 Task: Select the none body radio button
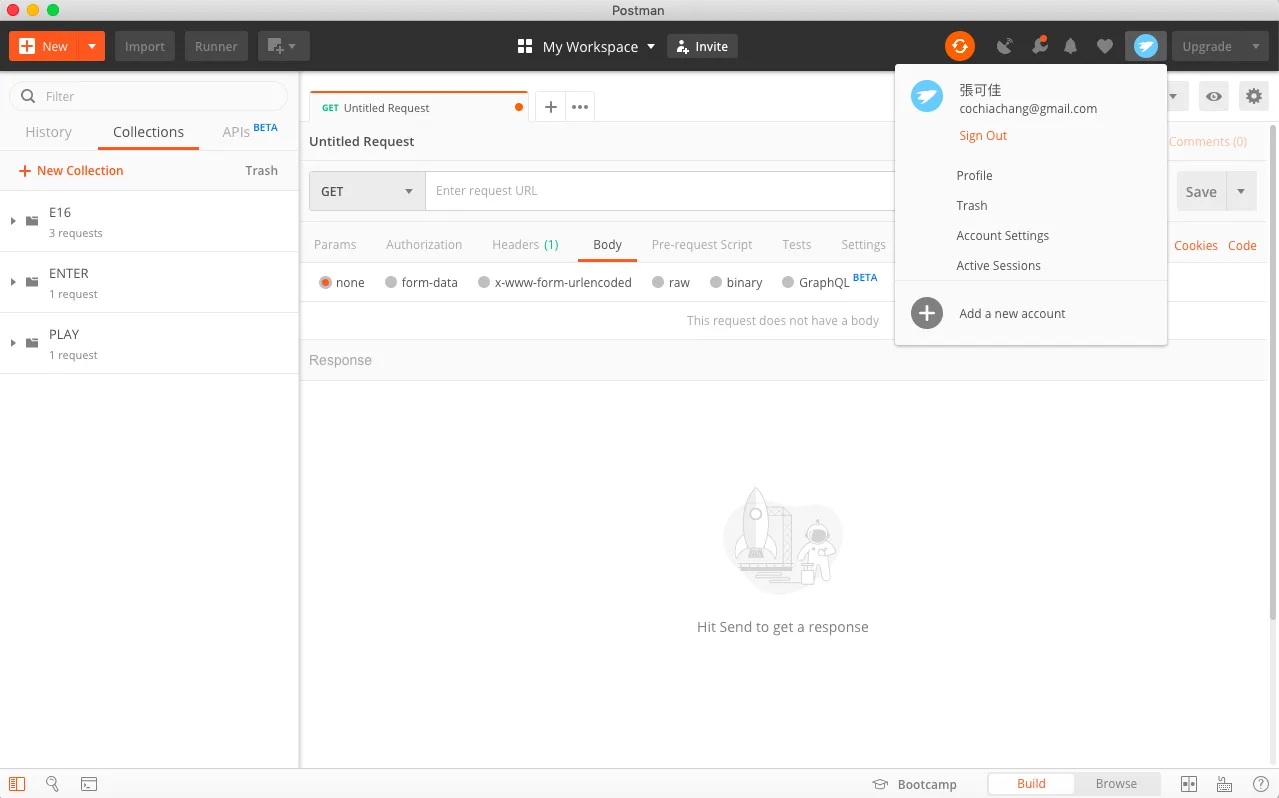[325, 282]
